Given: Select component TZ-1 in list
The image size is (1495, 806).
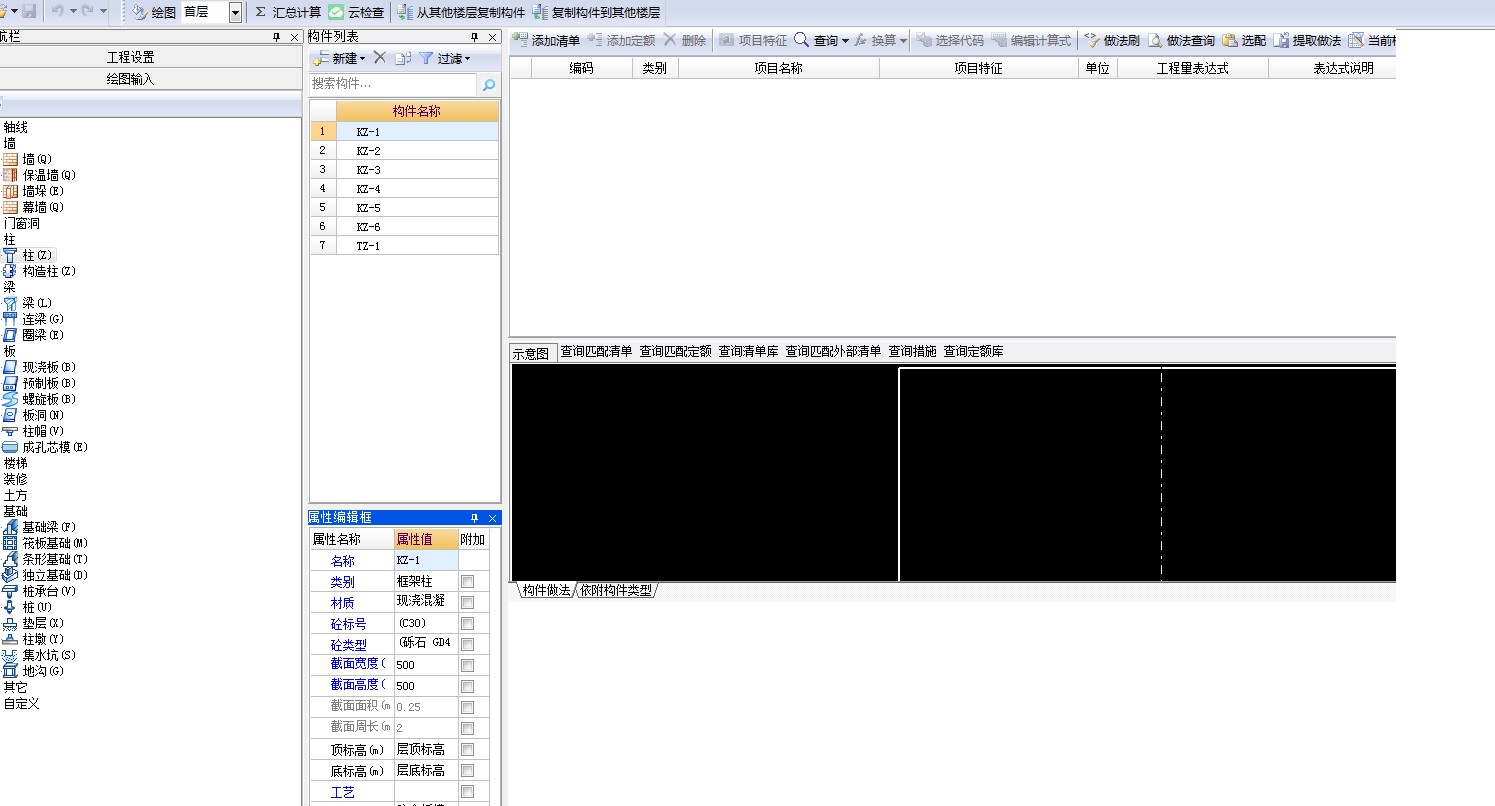Looking at the screenshot, I should tap(404, 245).
